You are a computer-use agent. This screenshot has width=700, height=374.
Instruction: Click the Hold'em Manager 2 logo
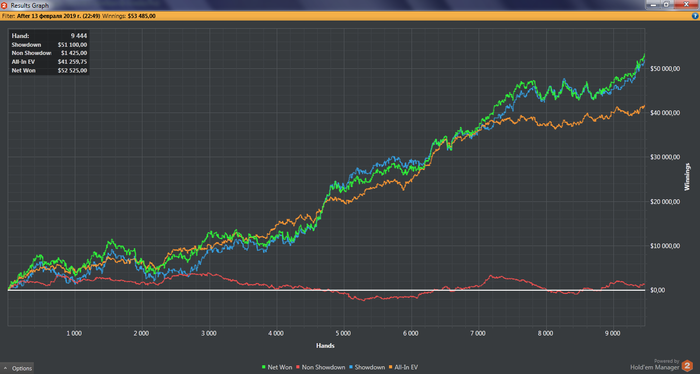pos(687,366)
